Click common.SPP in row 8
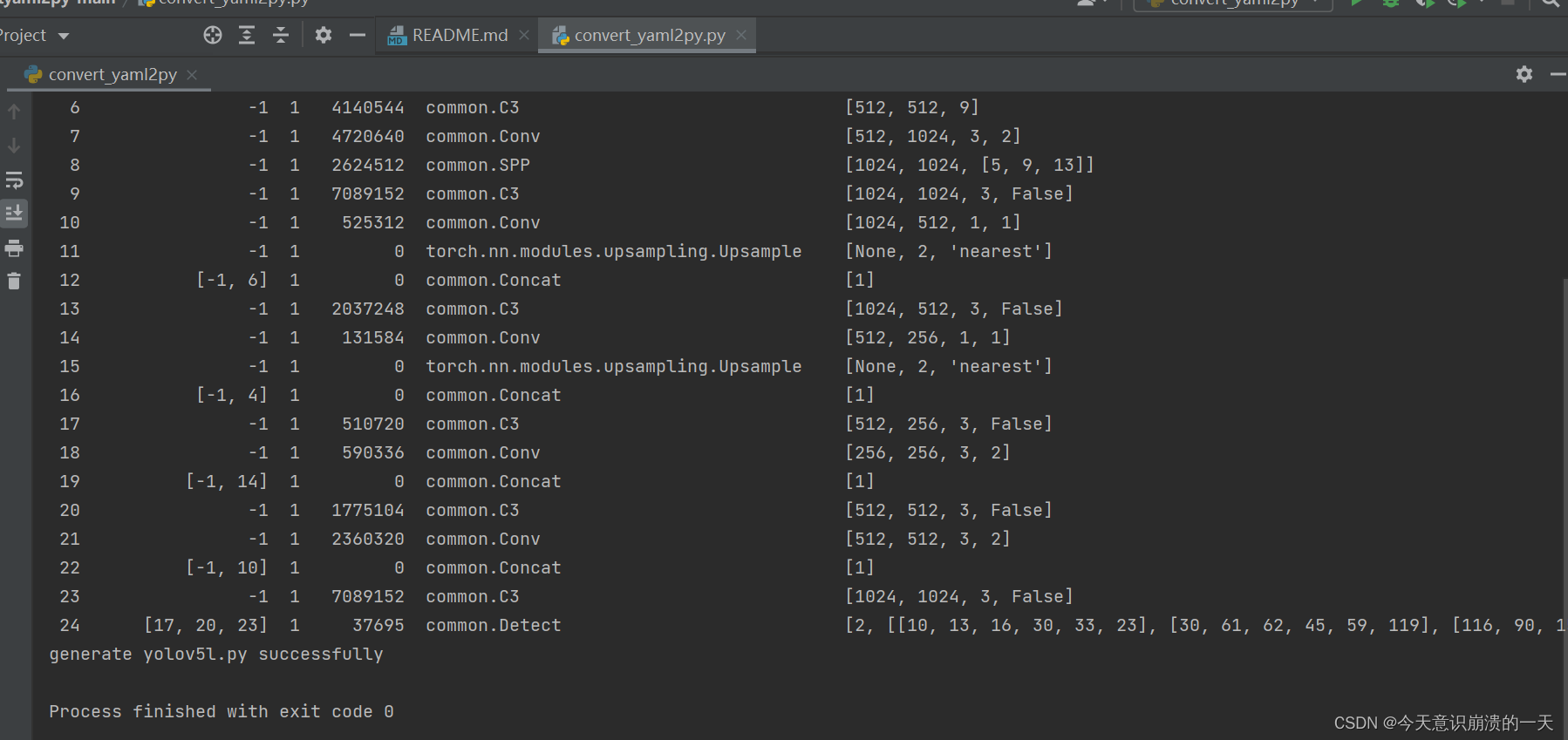Viewport: 1568px width, 740px height. tap(478, 165)
